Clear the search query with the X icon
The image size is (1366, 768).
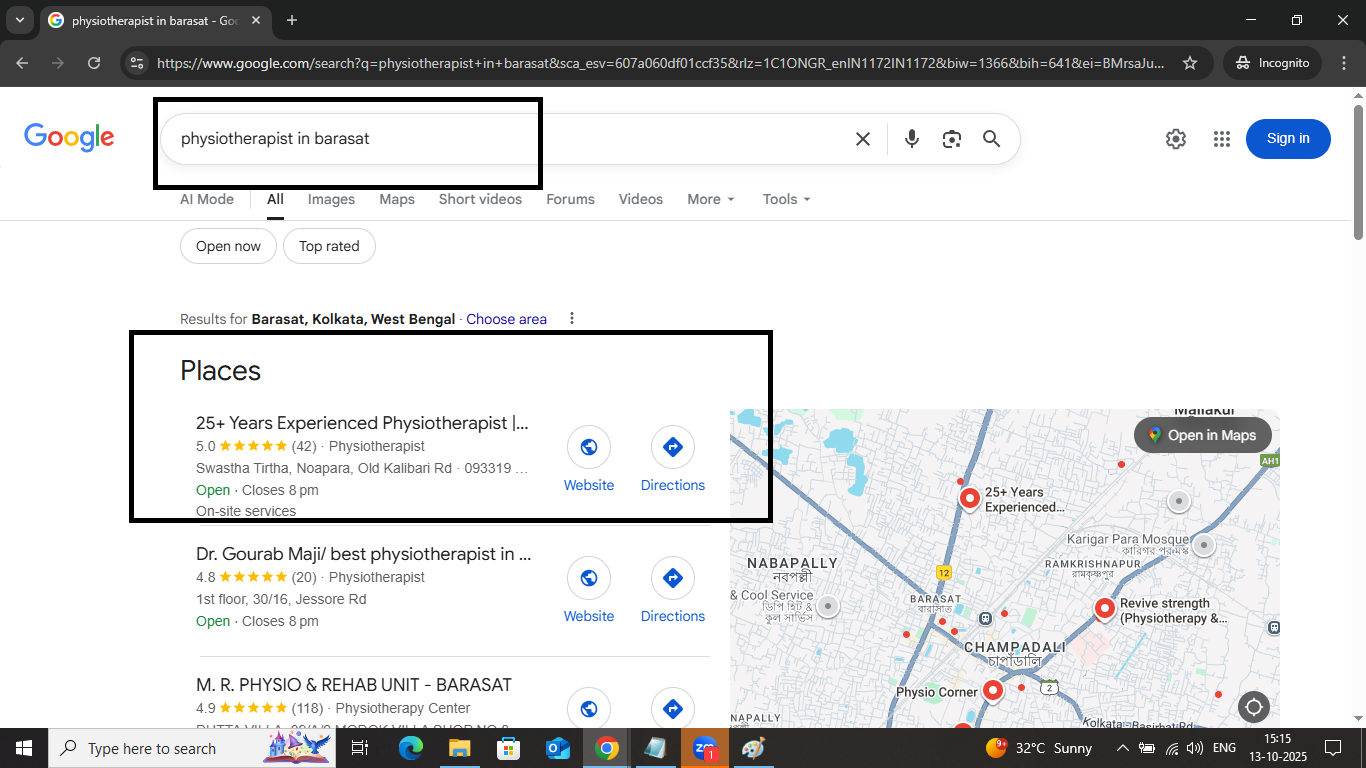[x=862, y=139]
